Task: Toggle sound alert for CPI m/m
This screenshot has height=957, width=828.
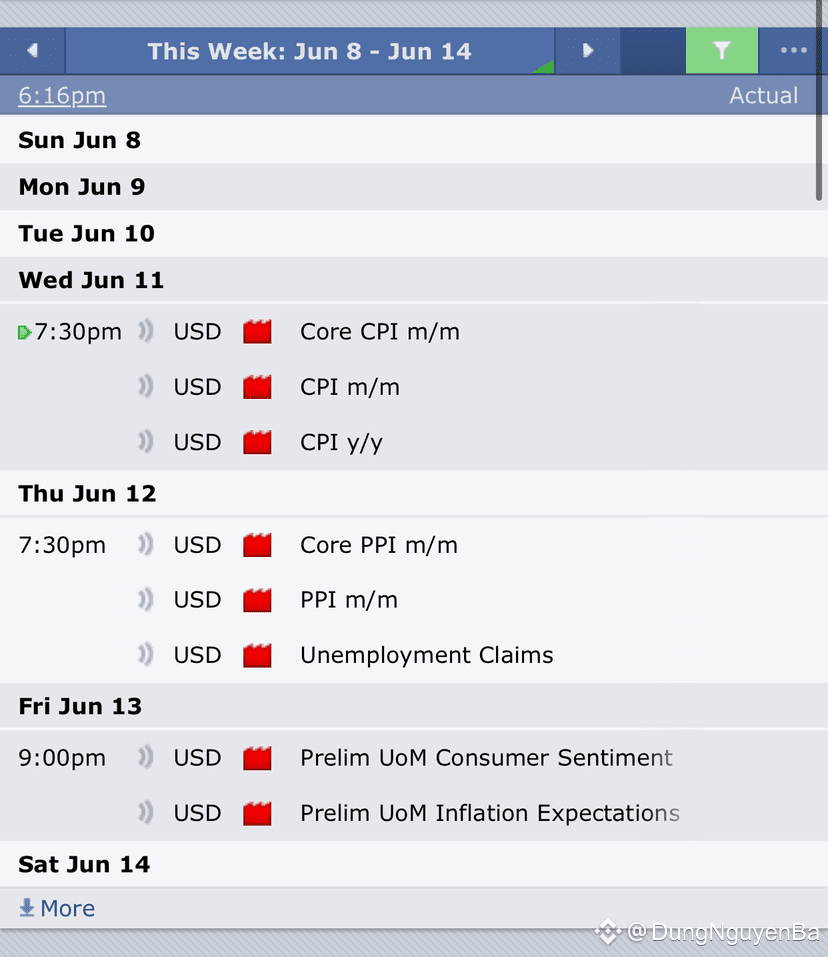Action: tap(146, 387)
